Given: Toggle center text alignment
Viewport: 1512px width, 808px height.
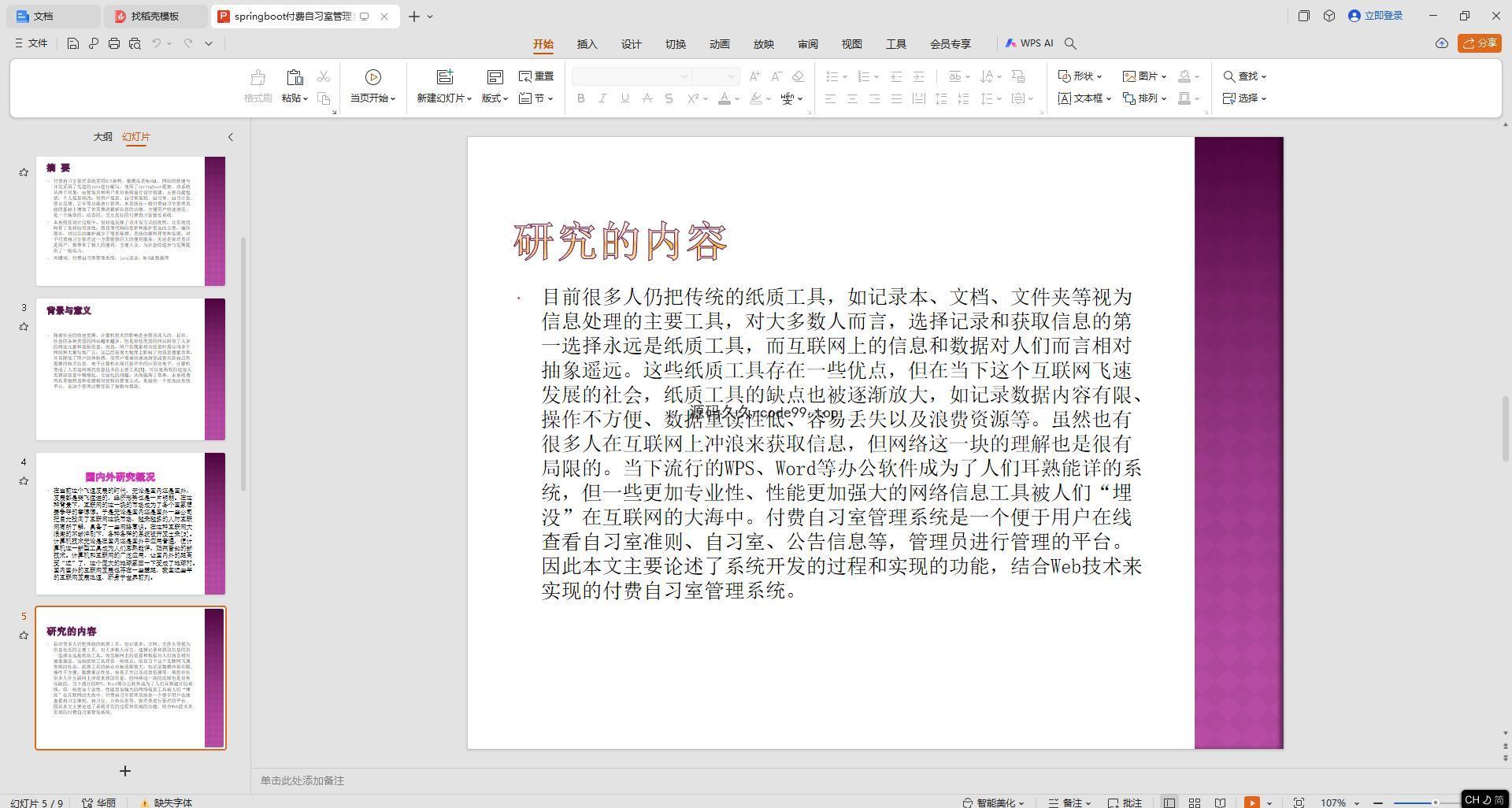Looking at the screenshot, I should tap(852, 98).
